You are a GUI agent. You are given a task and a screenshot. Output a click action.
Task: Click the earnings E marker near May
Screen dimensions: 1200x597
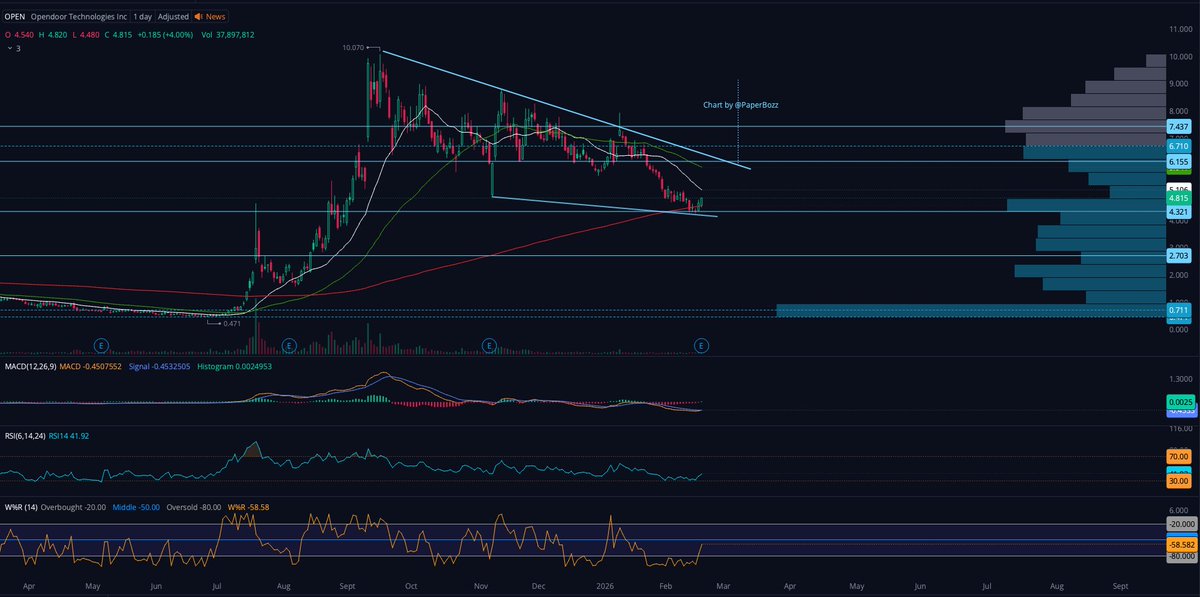(x=100, y=343)
